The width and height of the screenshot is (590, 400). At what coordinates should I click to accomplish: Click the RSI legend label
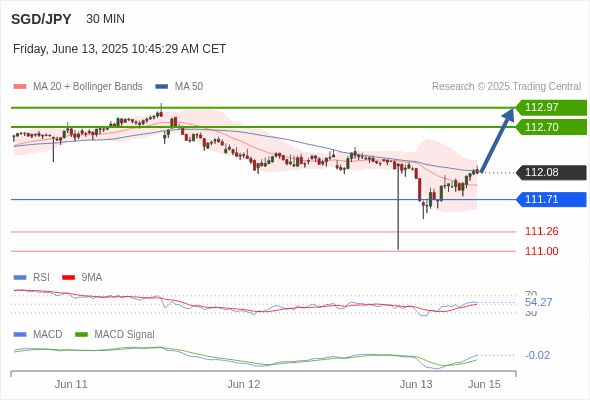[x=41, y=278]
